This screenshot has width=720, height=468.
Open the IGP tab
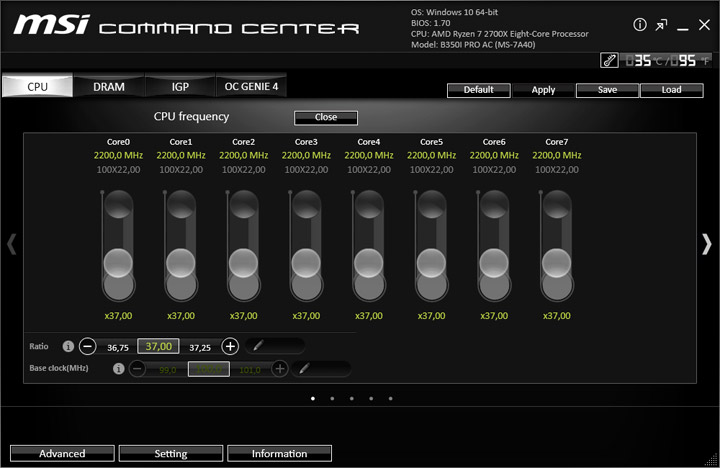pyautogui.click(x=180, y=86)
